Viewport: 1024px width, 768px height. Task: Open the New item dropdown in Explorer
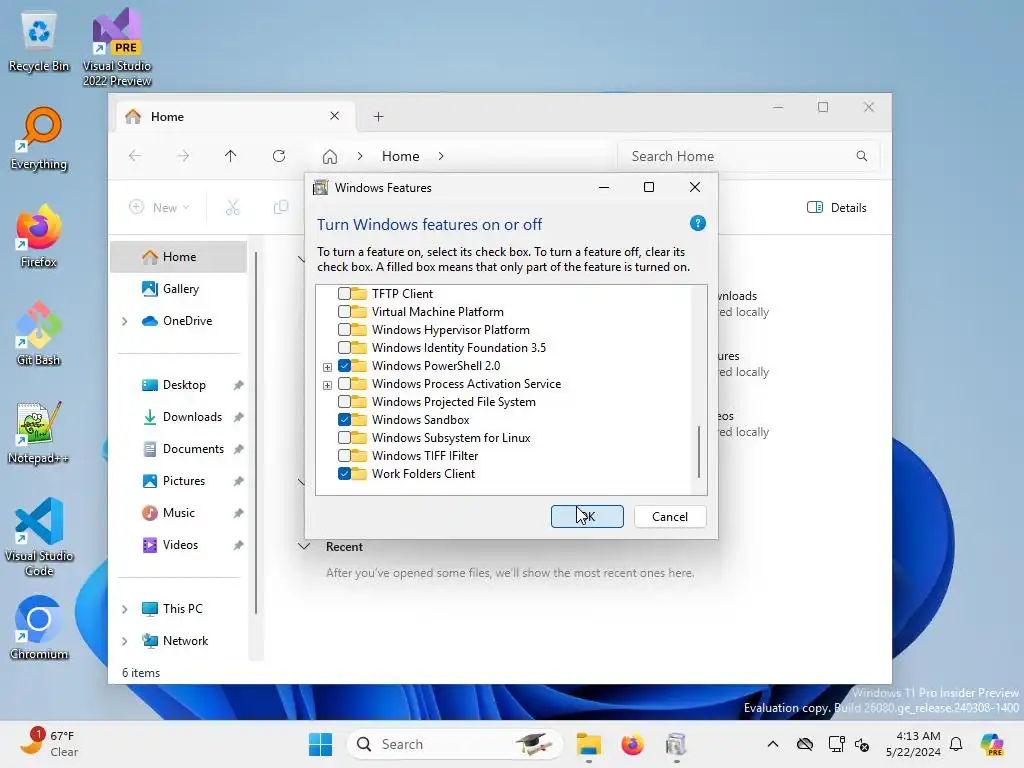coord(159,207)
